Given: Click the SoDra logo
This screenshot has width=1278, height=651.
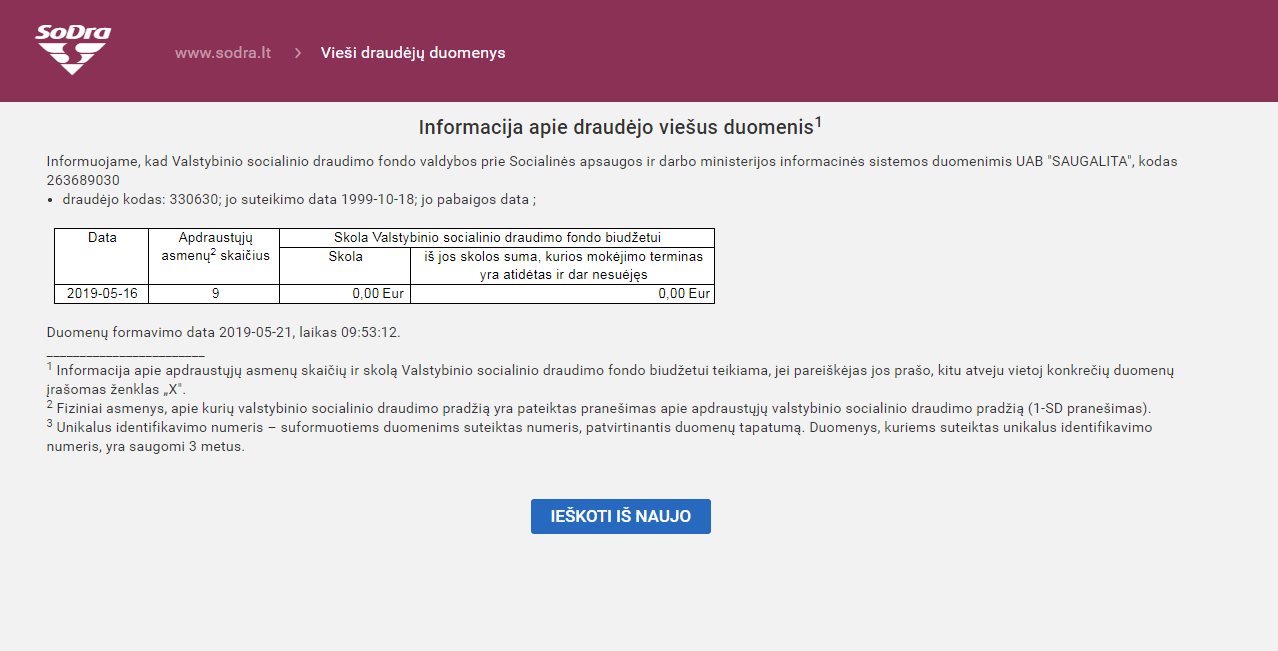Looking at the screenshot, I should pyautogui.click(x=73, y=50).
